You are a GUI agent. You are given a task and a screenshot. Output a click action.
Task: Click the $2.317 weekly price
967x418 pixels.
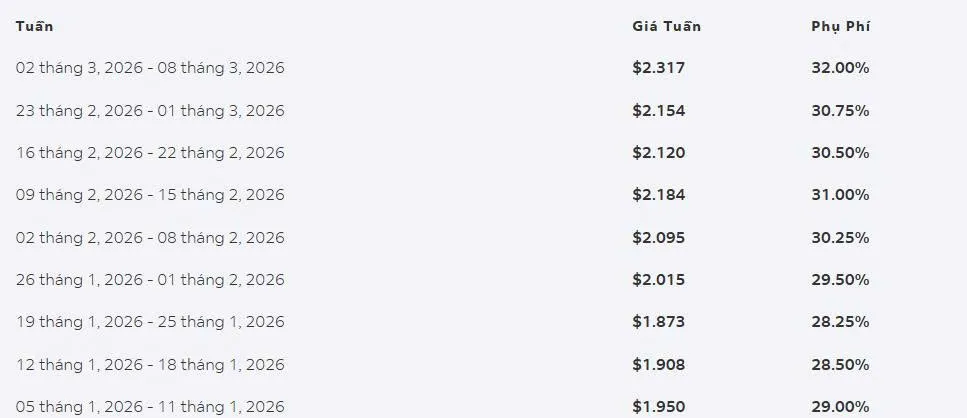pyautogui.click(x=658, y=68)
